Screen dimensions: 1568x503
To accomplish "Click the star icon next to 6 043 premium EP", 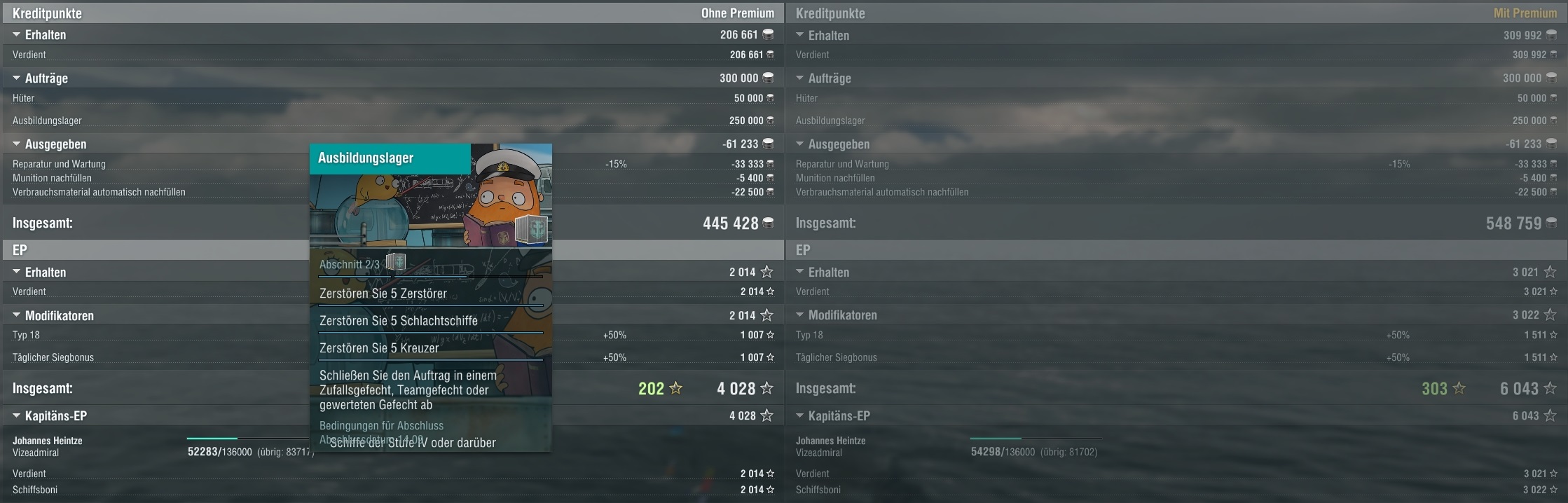I will 1550,387.
